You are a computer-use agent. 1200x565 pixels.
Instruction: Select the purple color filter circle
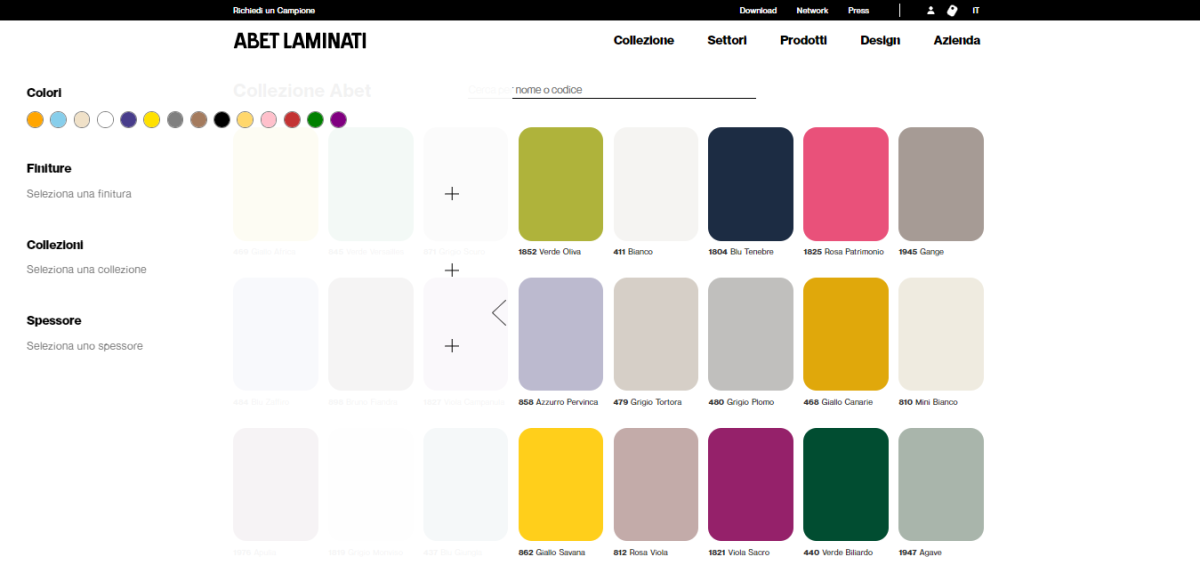pyautogui.click(x=338, y=120)
